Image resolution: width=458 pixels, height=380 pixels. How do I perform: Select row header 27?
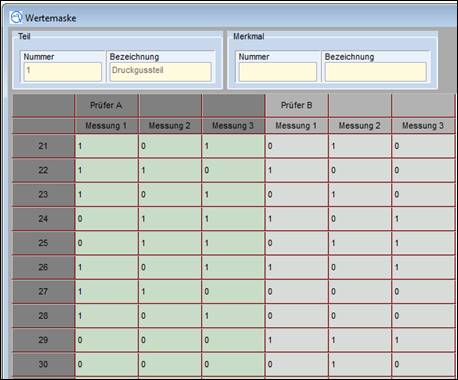coord(44,292)
